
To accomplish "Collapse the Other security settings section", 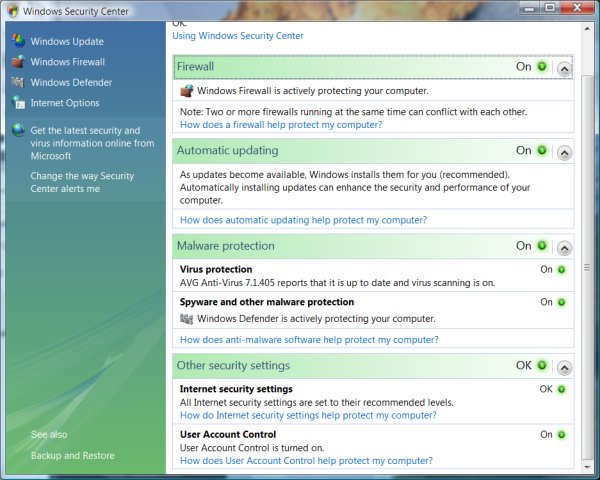I will [x=564, y=368].
